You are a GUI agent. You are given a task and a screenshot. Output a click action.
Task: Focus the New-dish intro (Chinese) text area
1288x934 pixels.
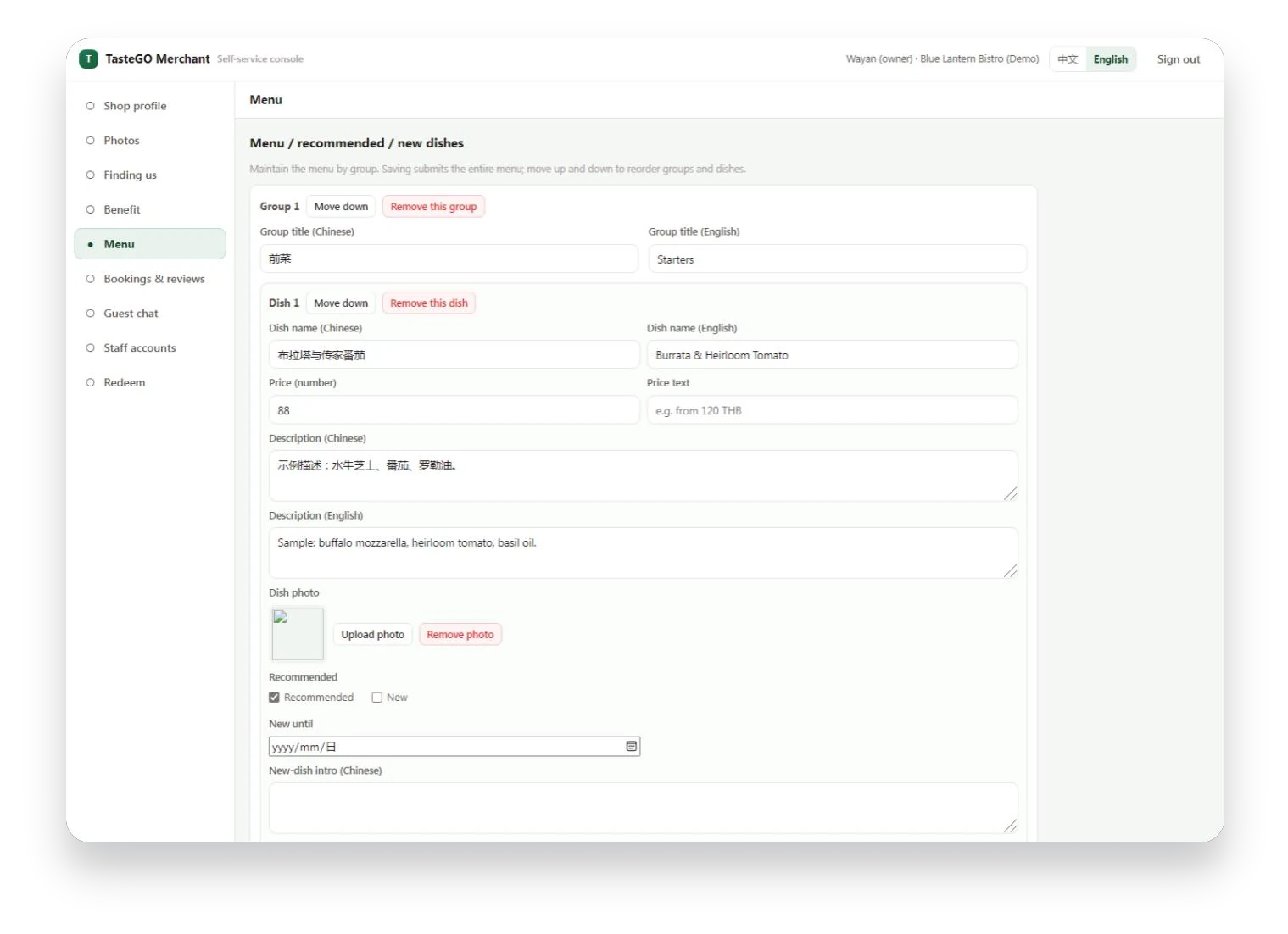coord(643,808)
